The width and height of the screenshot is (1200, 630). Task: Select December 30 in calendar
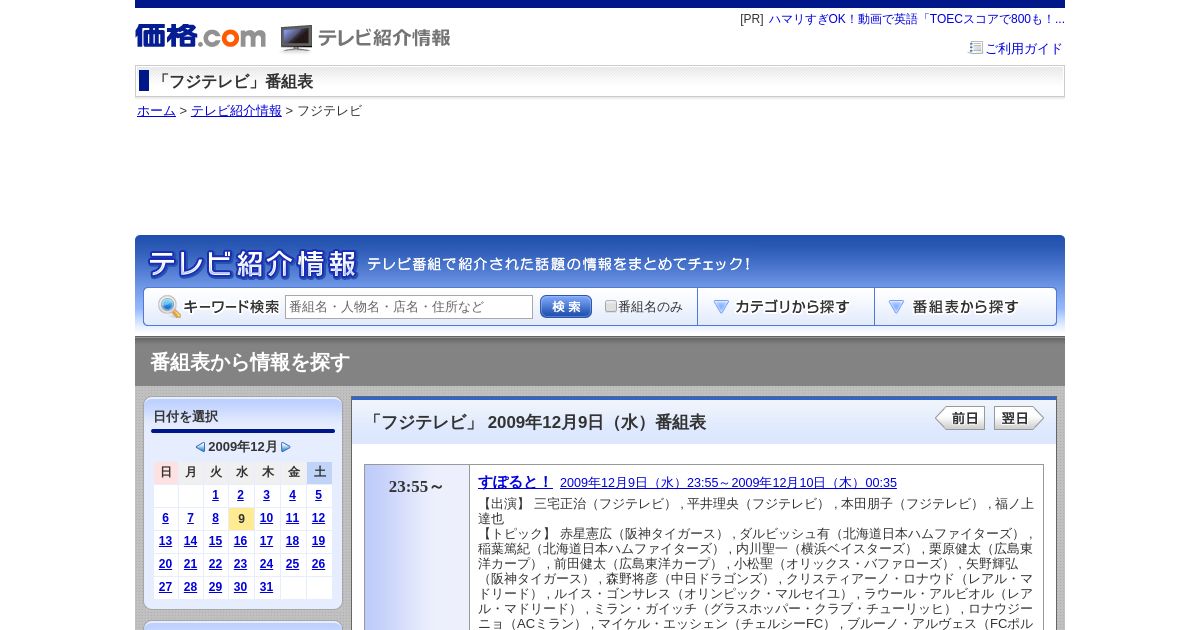240,587
